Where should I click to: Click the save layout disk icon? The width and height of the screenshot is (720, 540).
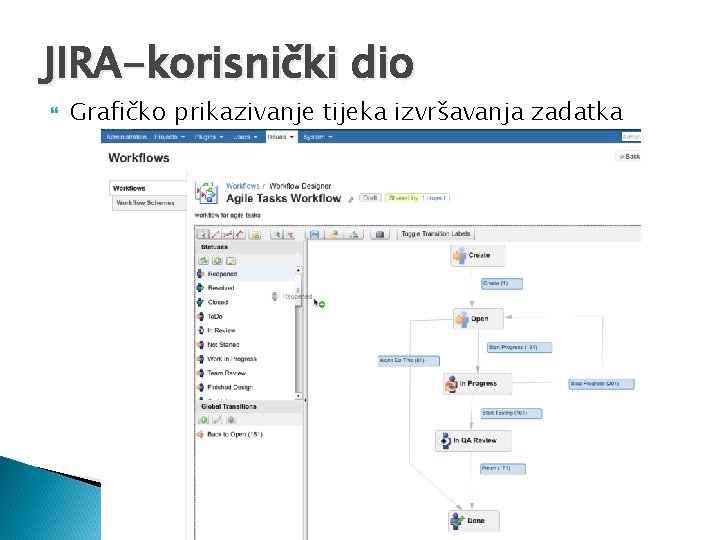315,234
